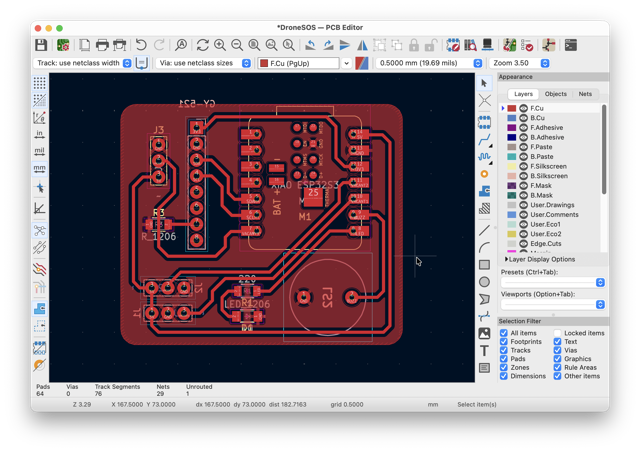Toggle the grid display icon
Viewport: 640px width, 452px height.
(40, 83)
